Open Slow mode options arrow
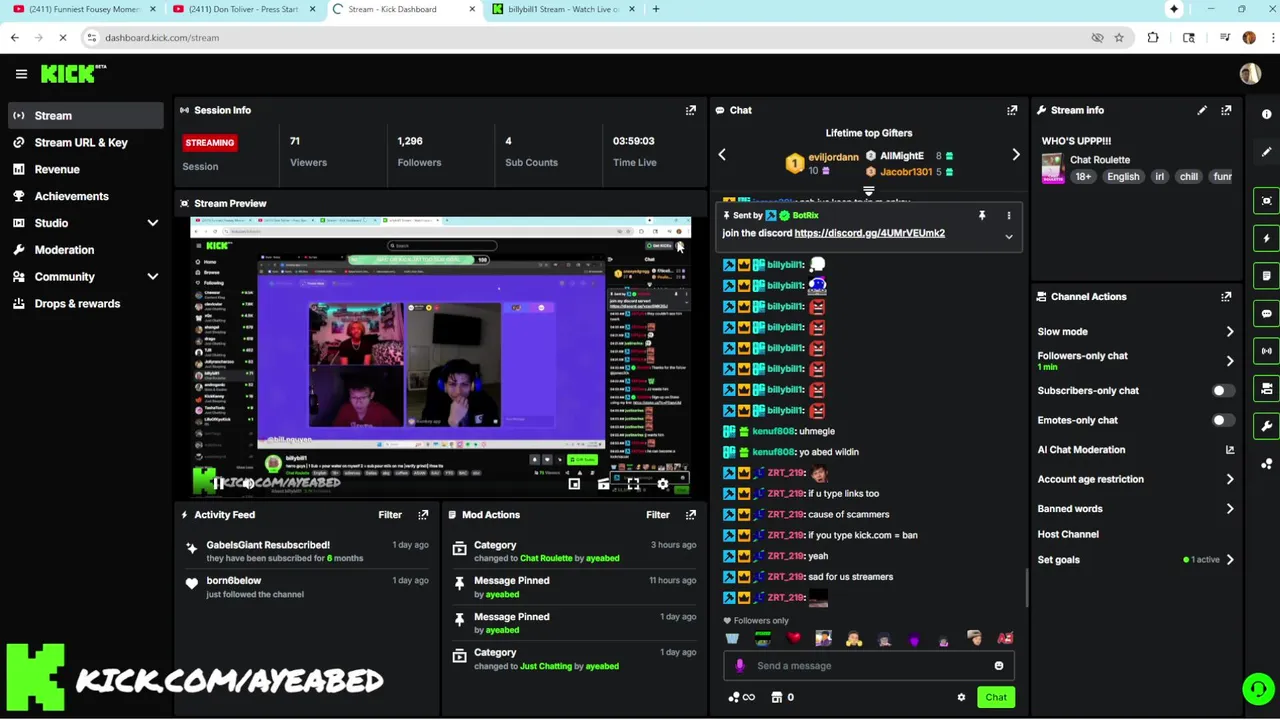 [1230, 332]
